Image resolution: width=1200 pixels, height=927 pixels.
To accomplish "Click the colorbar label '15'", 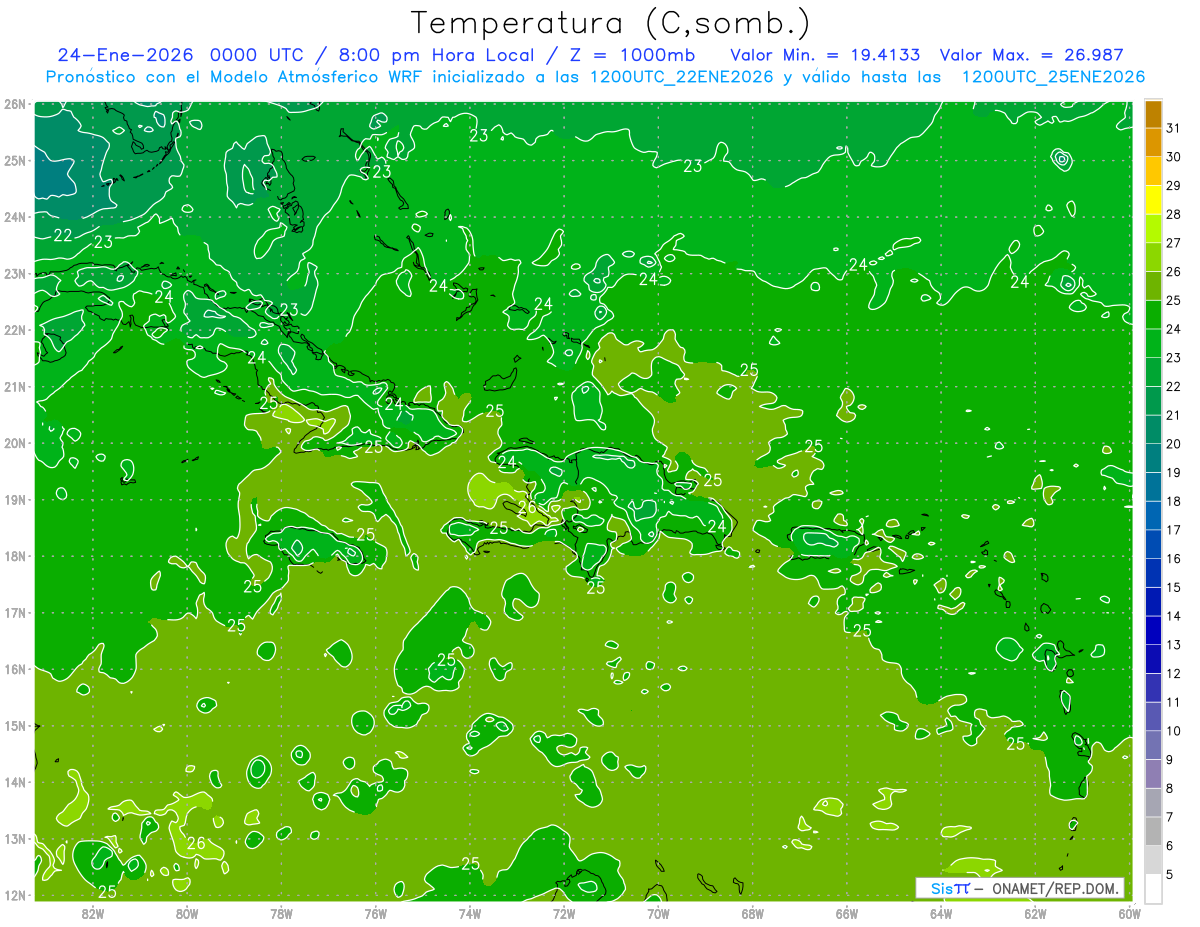I will point(1173,587).
